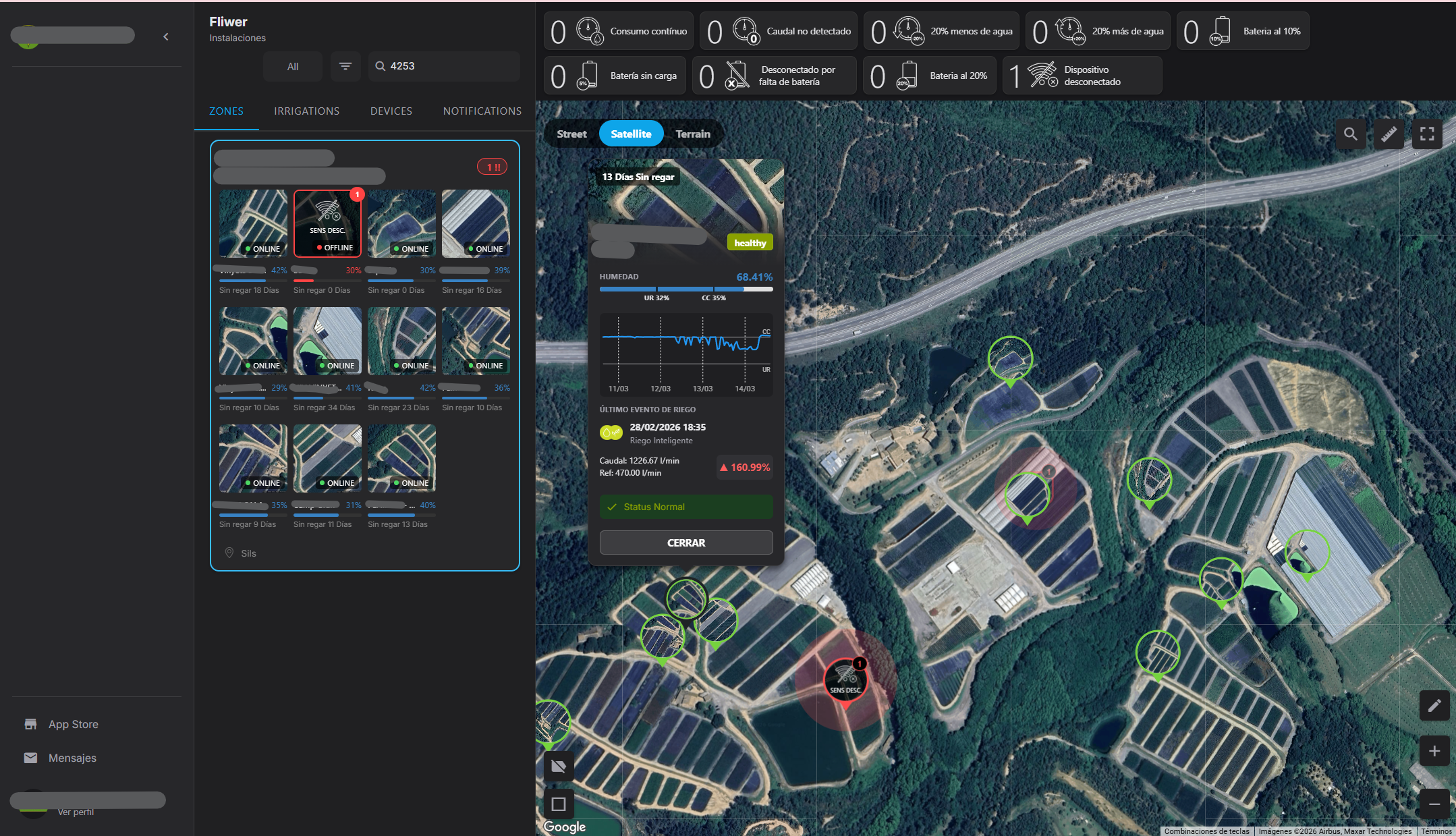
Task: Enter fullscreen map mode
Action: pyautogui.click(x=1427, y=134)
